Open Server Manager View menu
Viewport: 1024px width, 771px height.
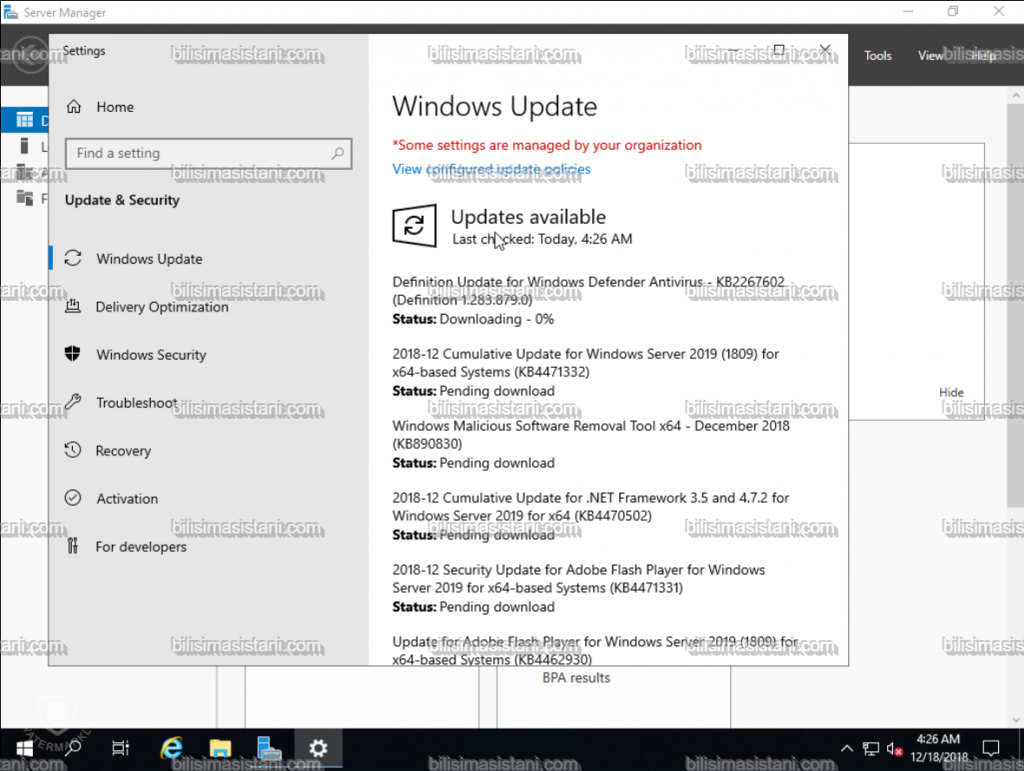[931, 55]
